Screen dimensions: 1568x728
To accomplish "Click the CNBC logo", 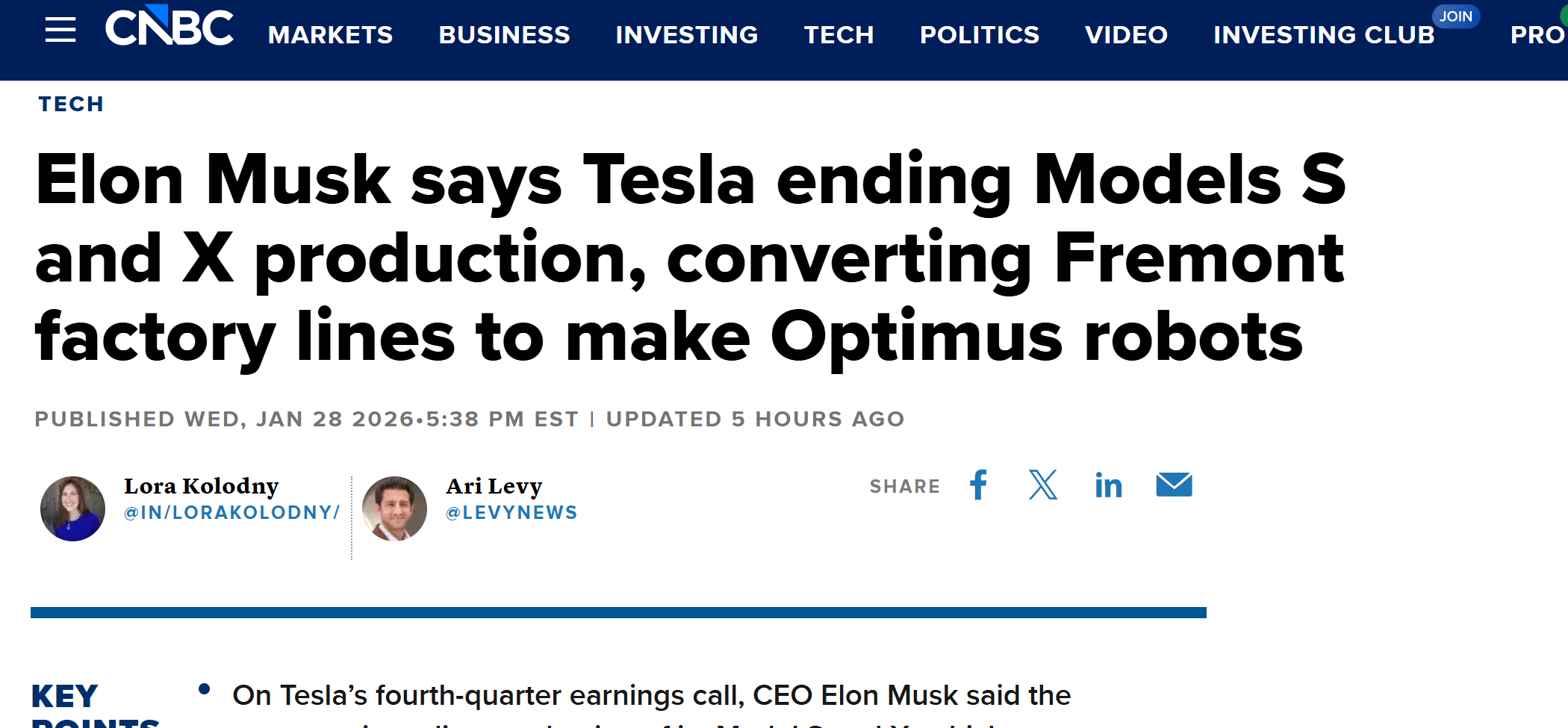I will tap(169, 27).
